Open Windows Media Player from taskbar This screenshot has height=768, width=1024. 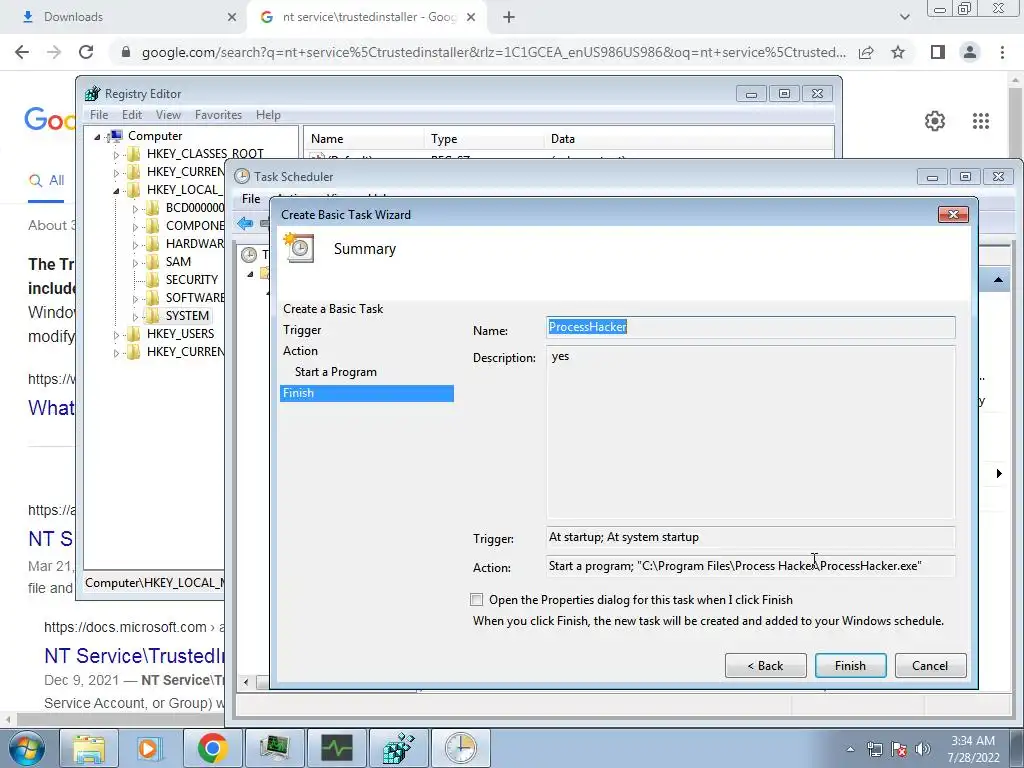150,748
